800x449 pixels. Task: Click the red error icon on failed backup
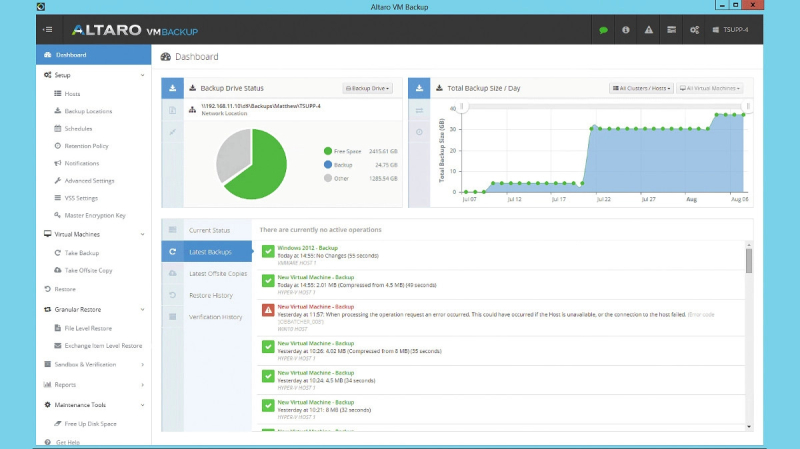pos(267,311)
